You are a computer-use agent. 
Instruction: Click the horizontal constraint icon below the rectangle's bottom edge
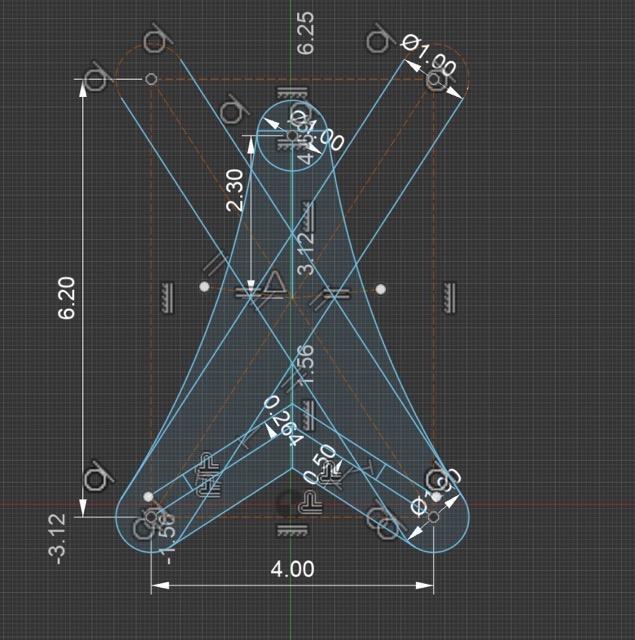click(292, 531)
